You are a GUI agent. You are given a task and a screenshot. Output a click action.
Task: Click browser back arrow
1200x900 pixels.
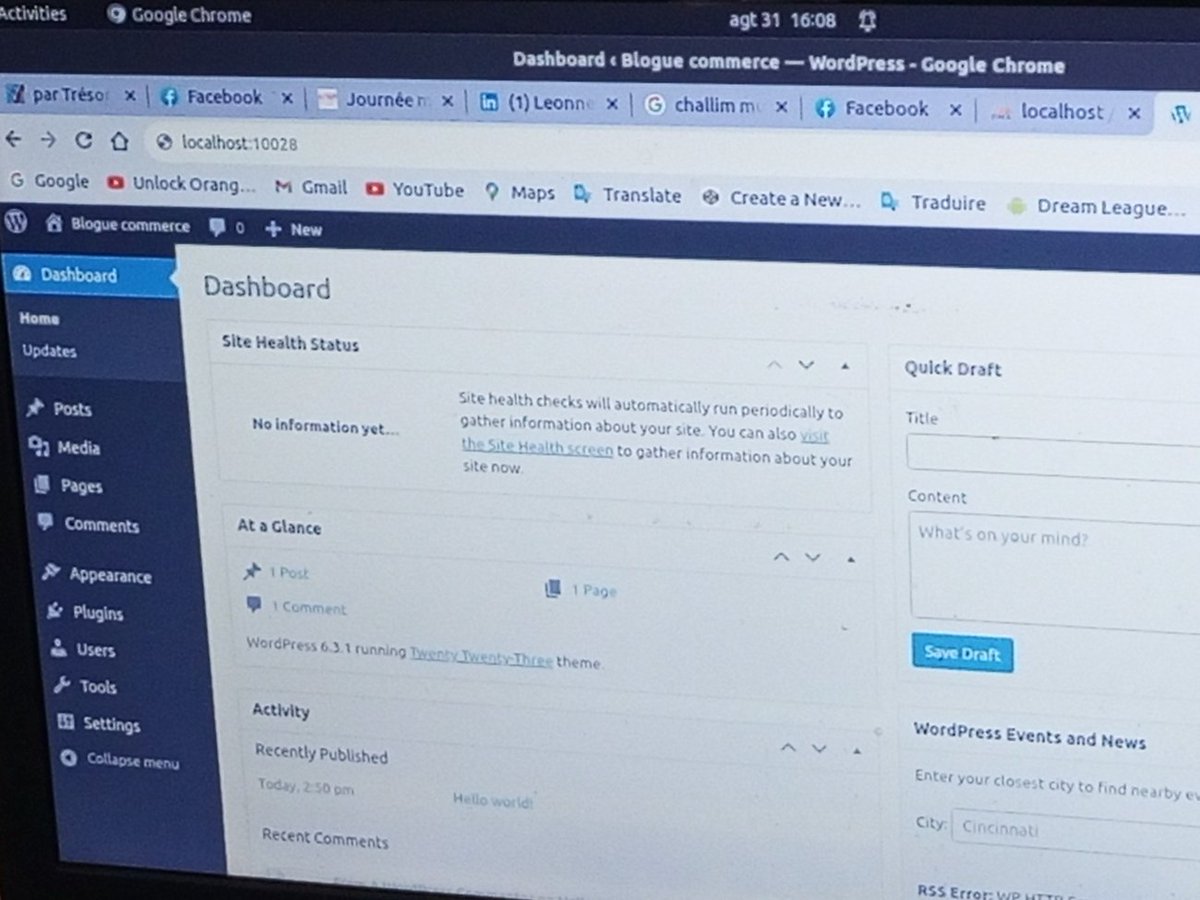click(x=14, y=139)
